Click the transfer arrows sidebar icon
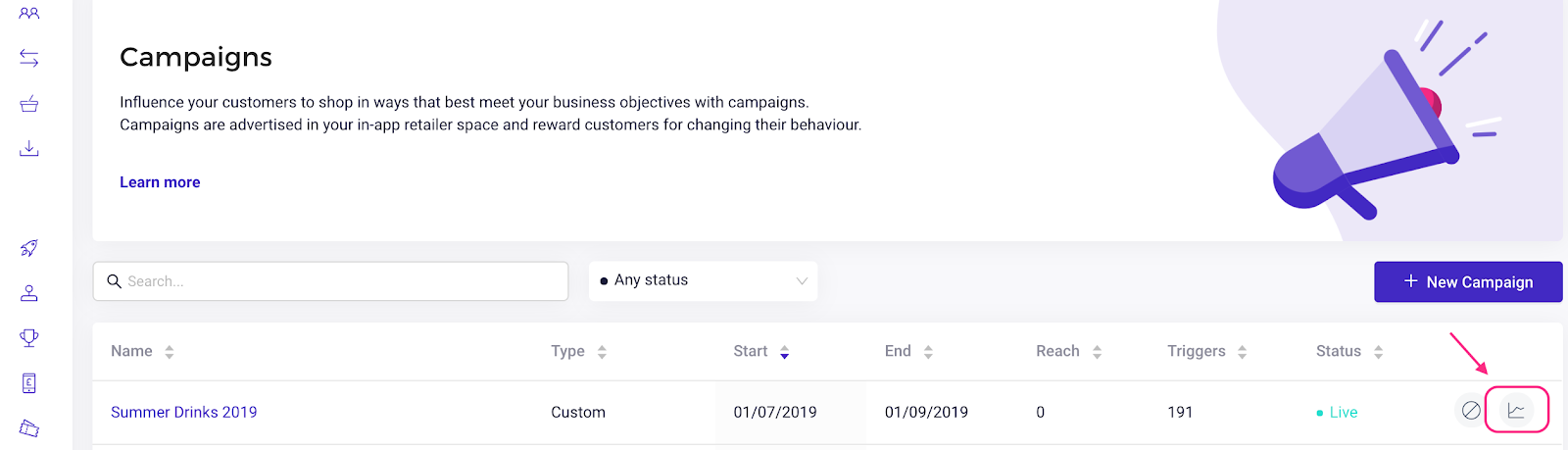 point(29,59)
